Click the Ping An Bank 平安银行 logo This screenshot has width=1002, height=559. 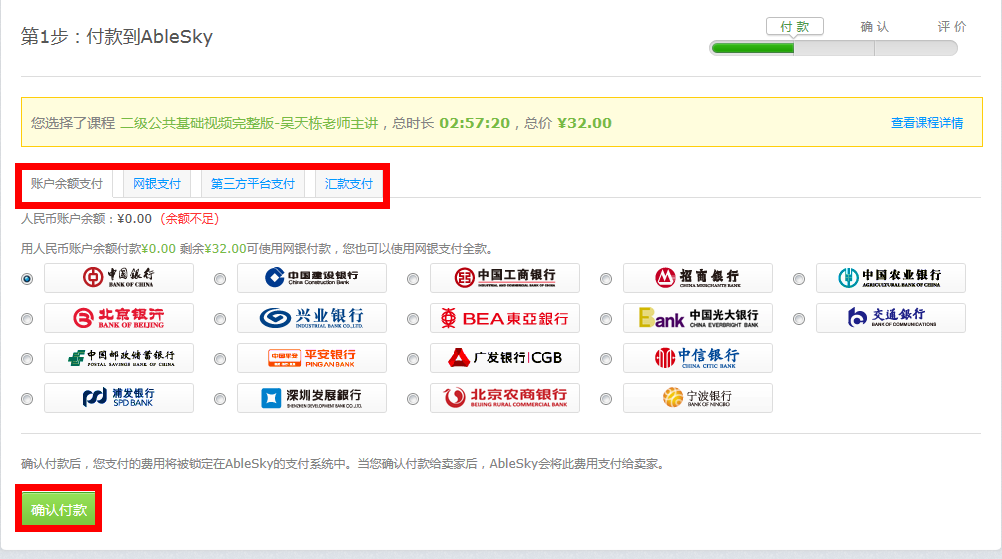[x=312, y=358]
